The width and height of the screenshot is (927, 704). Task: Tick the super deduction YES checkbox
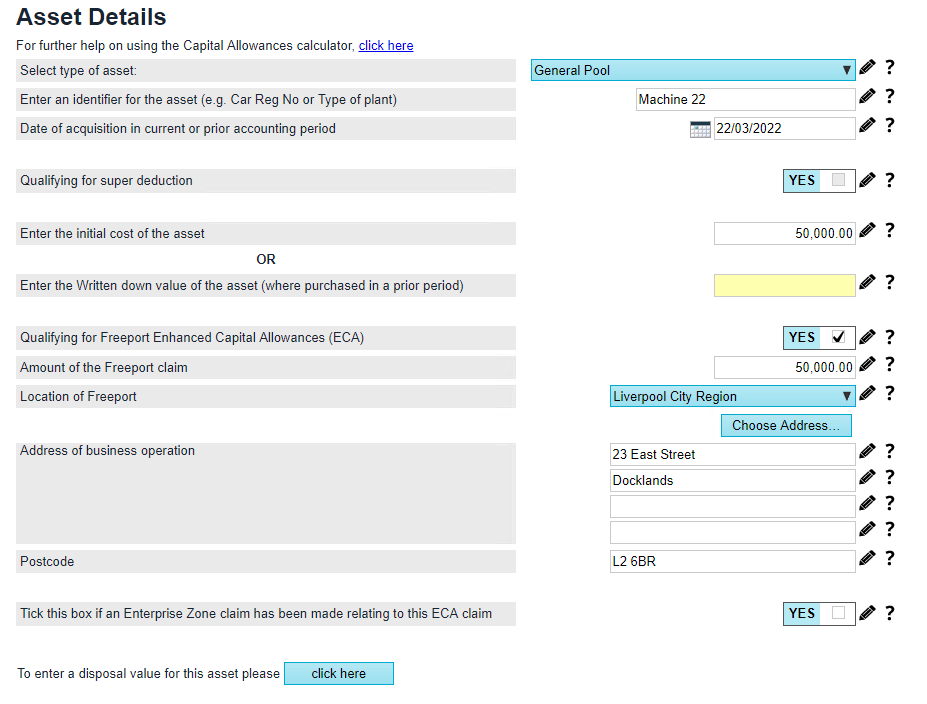click(839, 180)
